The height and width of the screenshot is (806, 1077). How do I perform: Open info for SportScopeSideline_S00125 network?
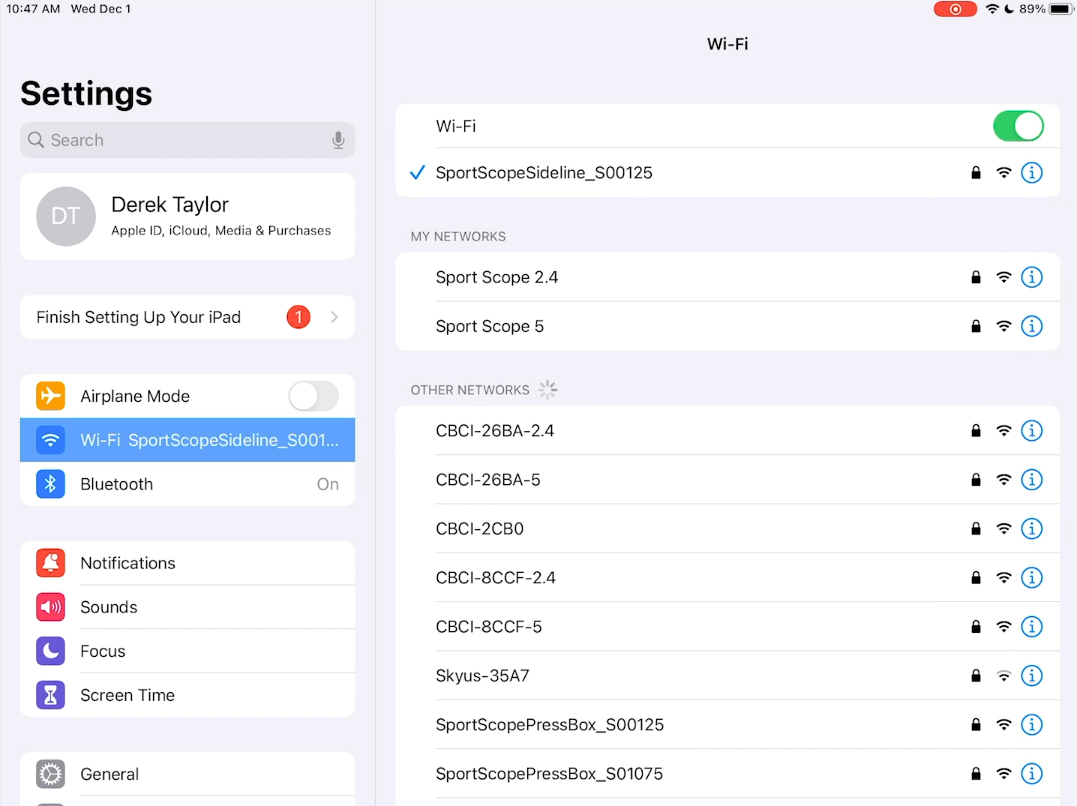click(x=1032, y=172)
